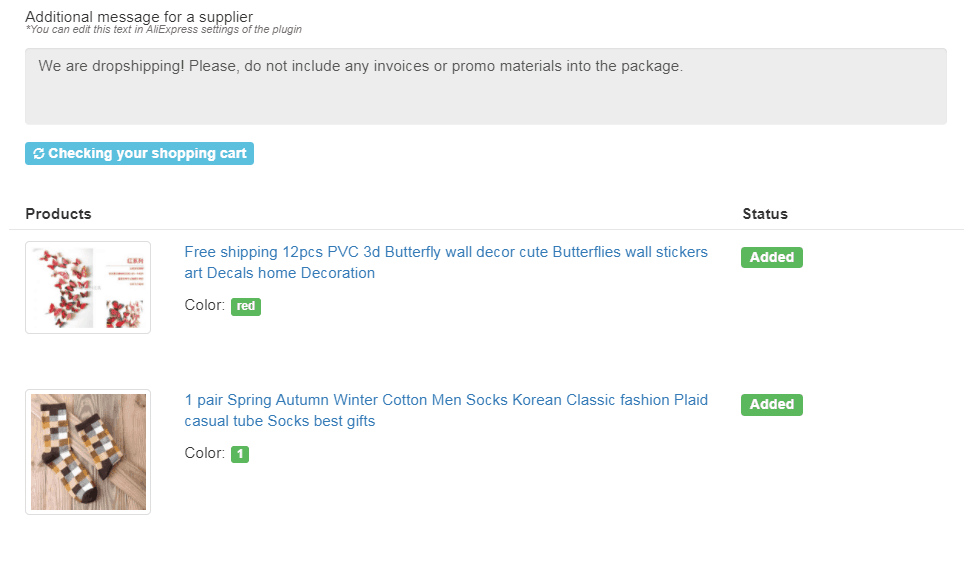Click the green '1' color badge for the socks

[x=240, y=454]
